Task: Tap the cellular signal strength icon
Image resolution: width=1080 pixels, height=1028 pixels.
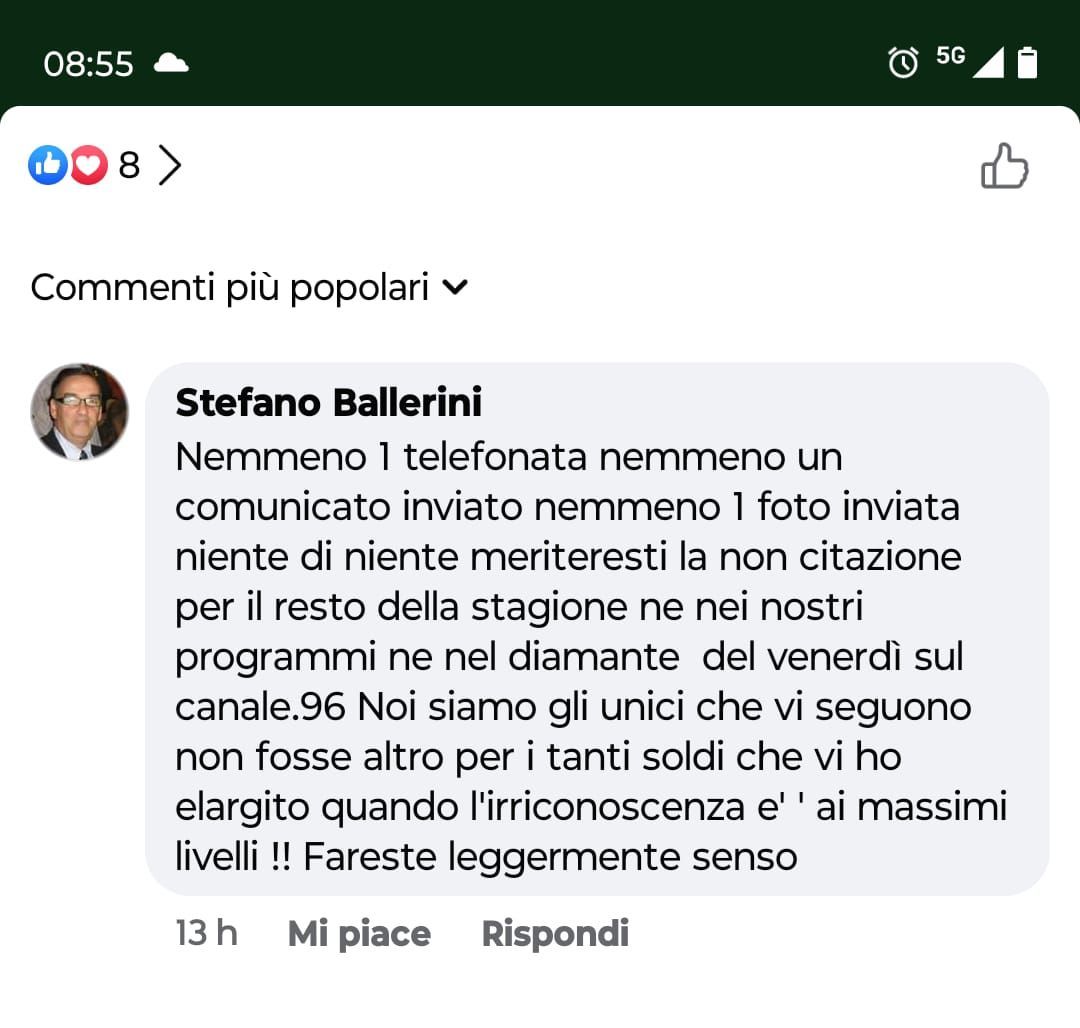Action: pyautogui.click(x=988, y=63)
